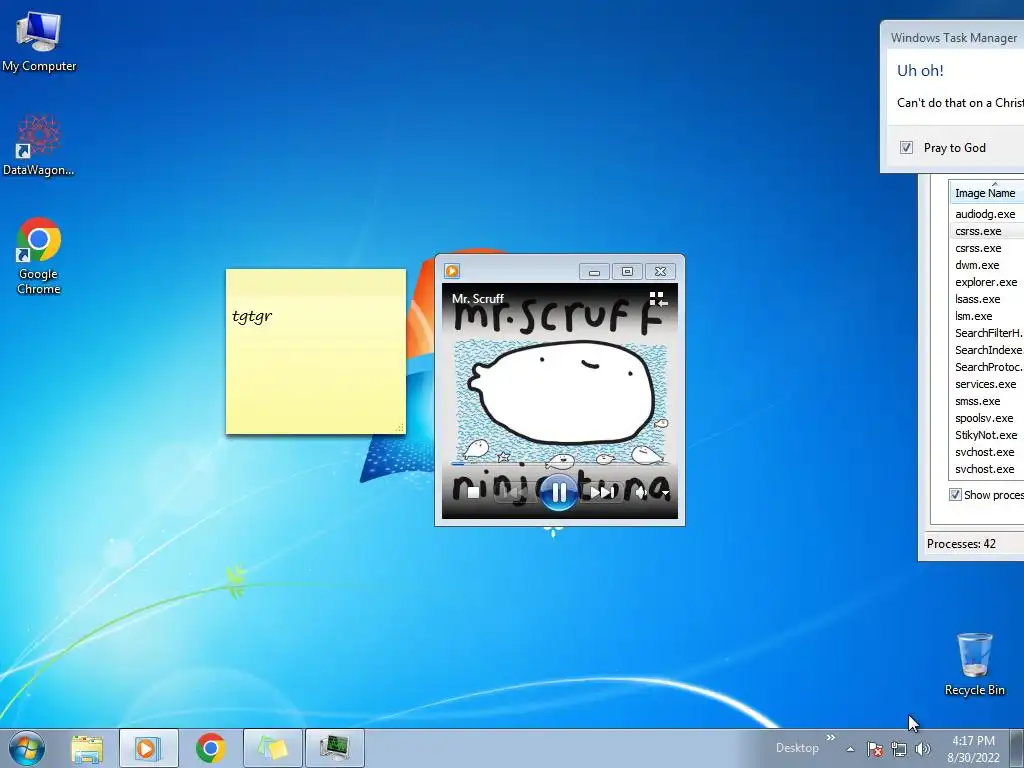The width and height of the screenshot is (1024, 768).
Task: Open the volume dropdown arrow in Media Player
Action: (665, 494)
